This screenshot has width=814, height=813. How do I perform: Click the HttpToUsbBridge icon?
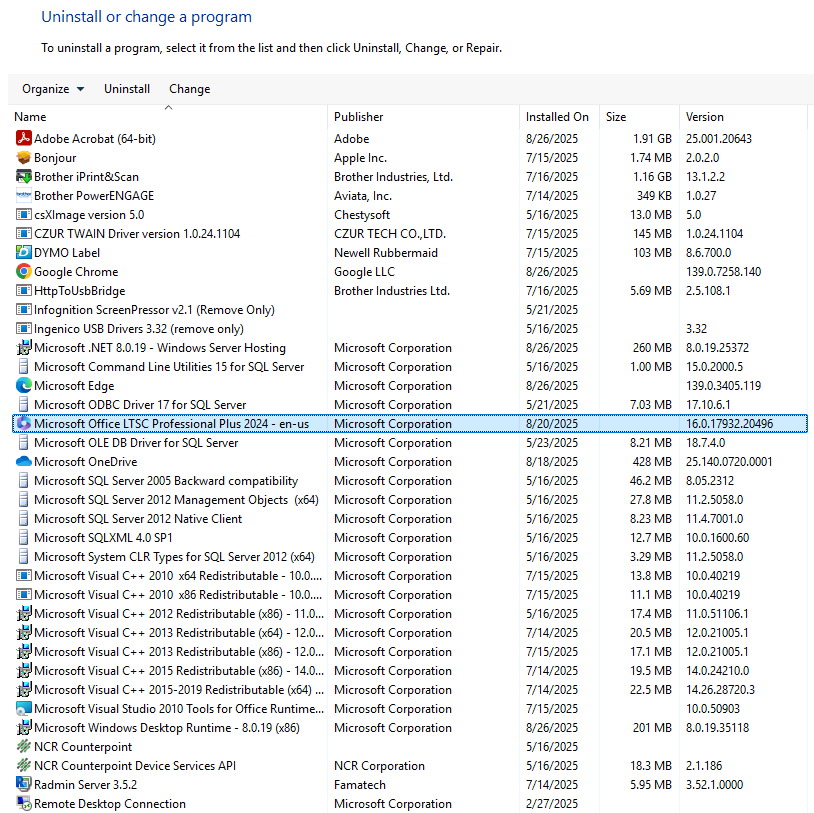pos(23,291)
